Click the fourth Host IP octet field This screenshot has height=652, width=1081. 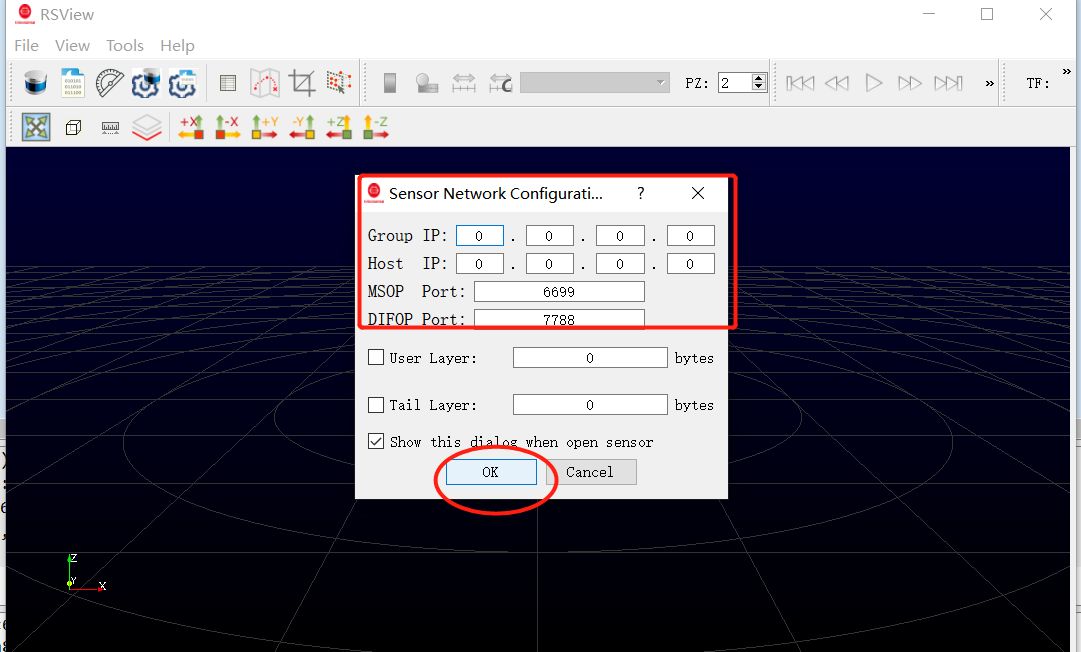click(x=690, y=264)
